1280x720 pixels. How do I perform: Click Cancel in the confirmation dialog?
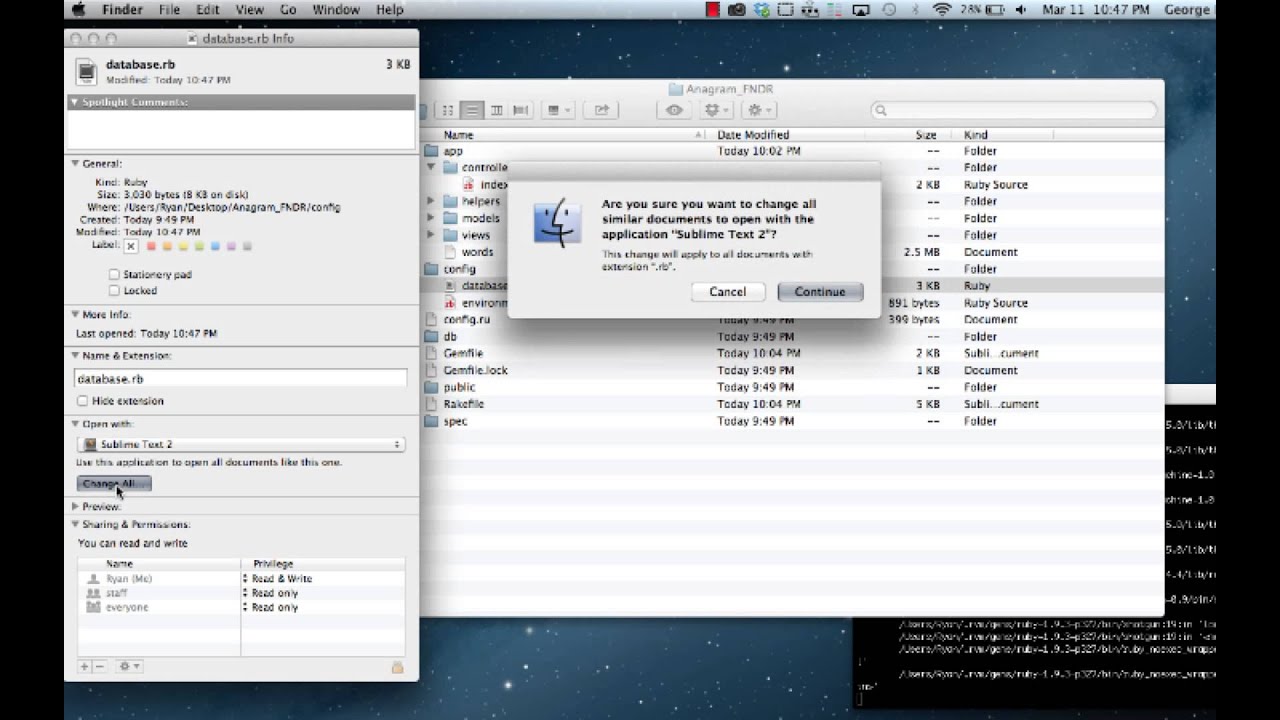[x=727, y=292]
